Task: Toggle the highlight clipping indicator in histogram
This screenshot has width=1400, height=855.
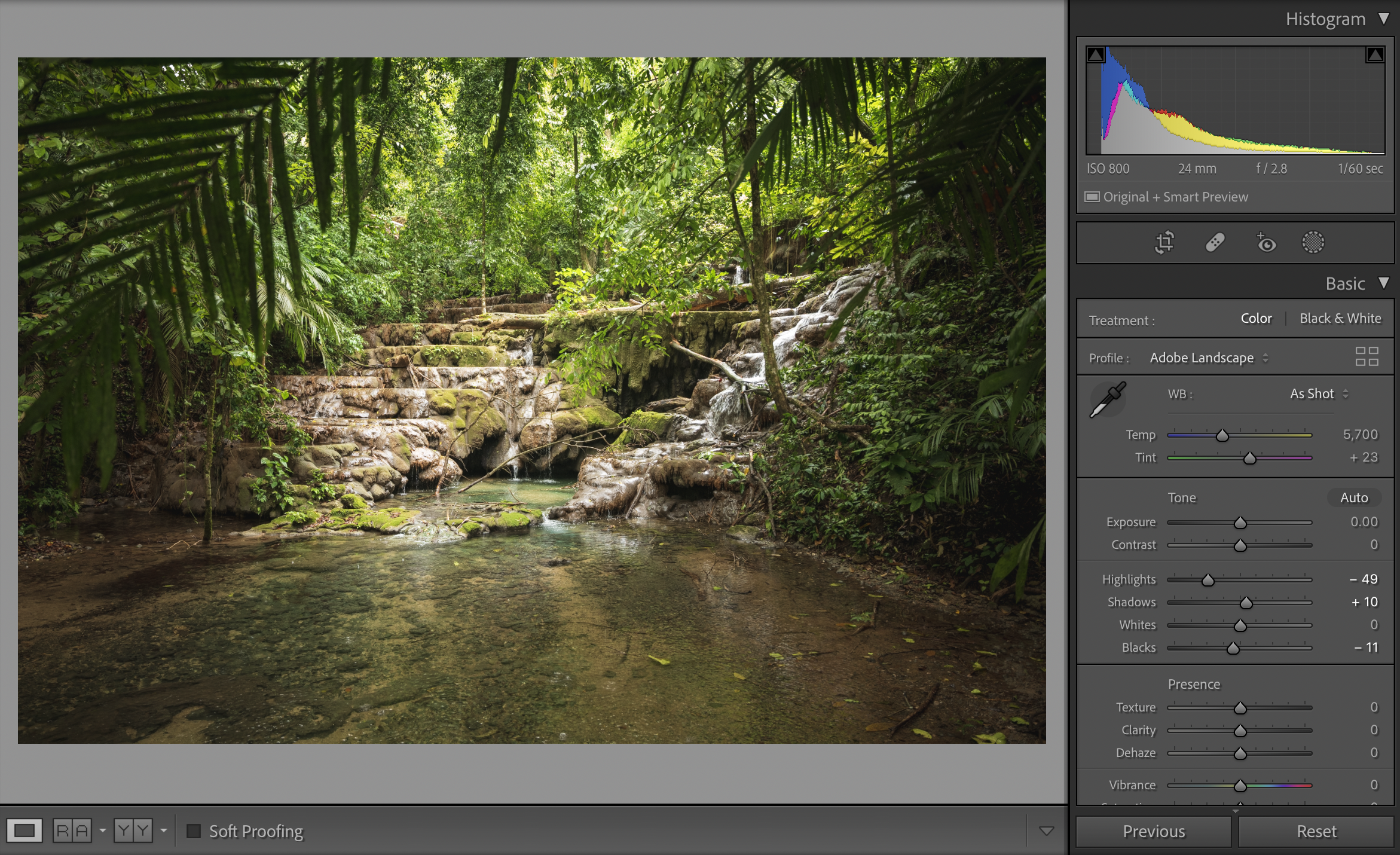Action: [1374, 55]
